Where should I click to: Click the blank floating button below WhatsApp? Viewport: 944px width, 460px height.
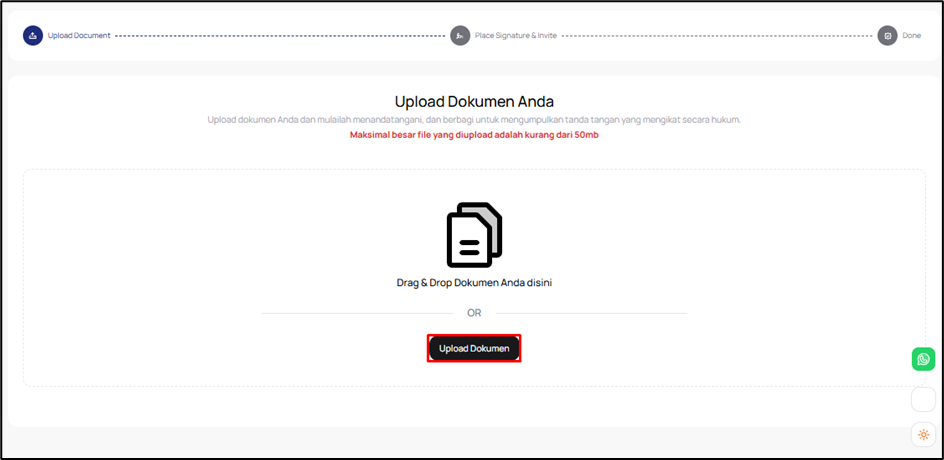(x=923, y=399)
